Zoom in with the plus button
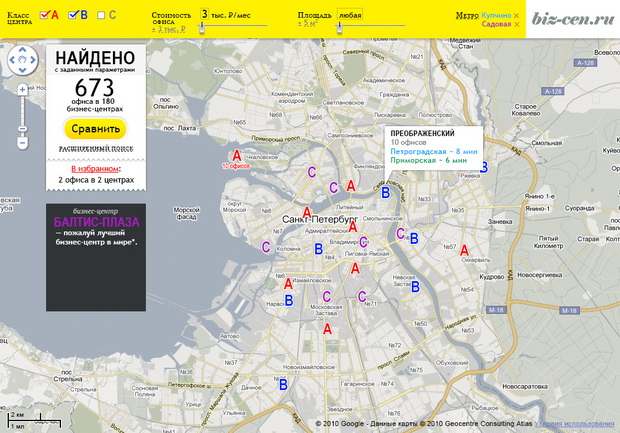Viewport: 620px width, 433px height. point(23,90)
